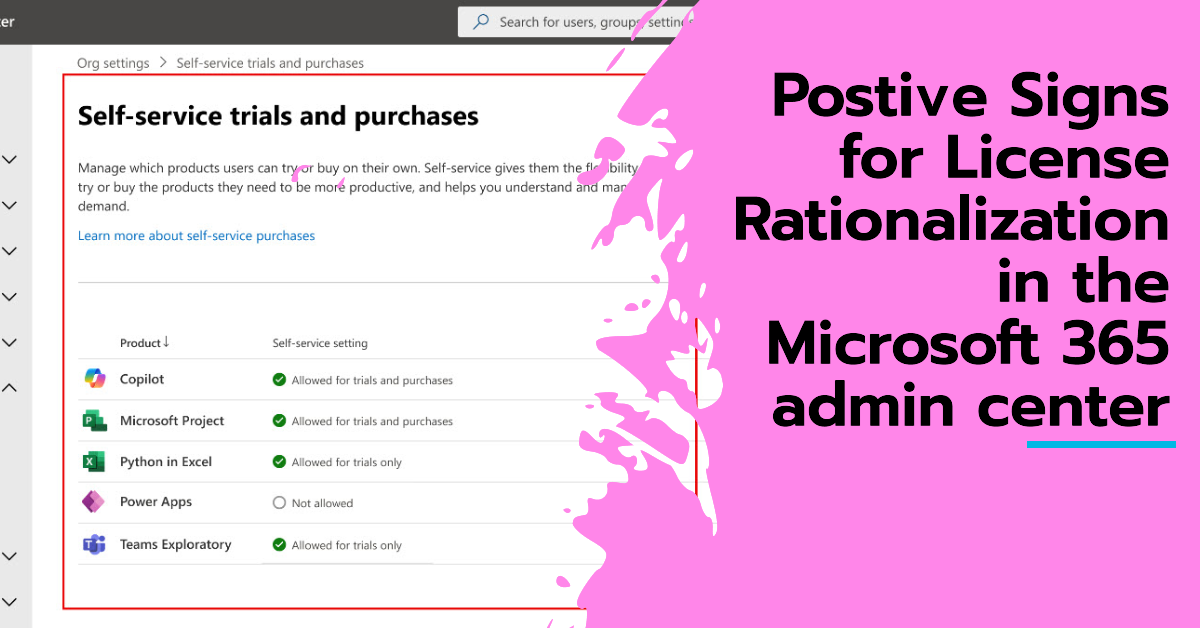1200x628 pixels.
Task: Go to Org settings breadcrumb
Action: click(x=113, y=63)
